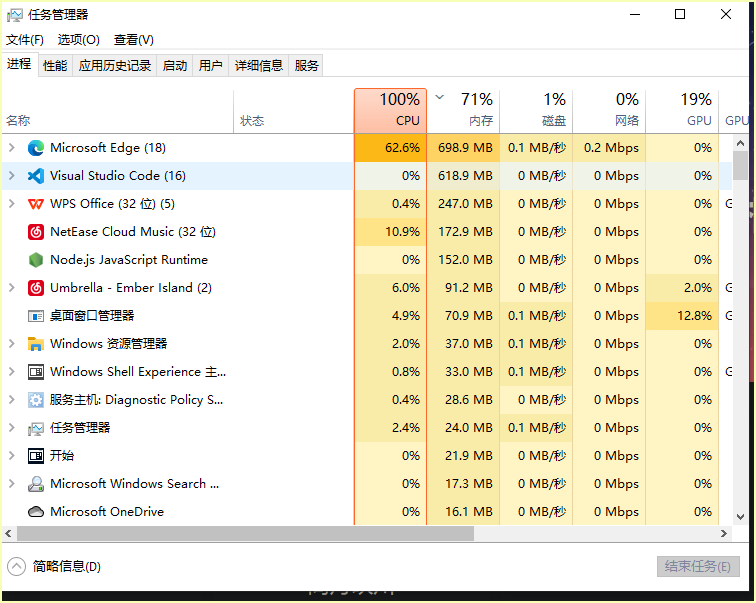Click the Microsoft OneDrive cloud icon
The height and width of the screenshot is (603, 756).
click(36, 511)
